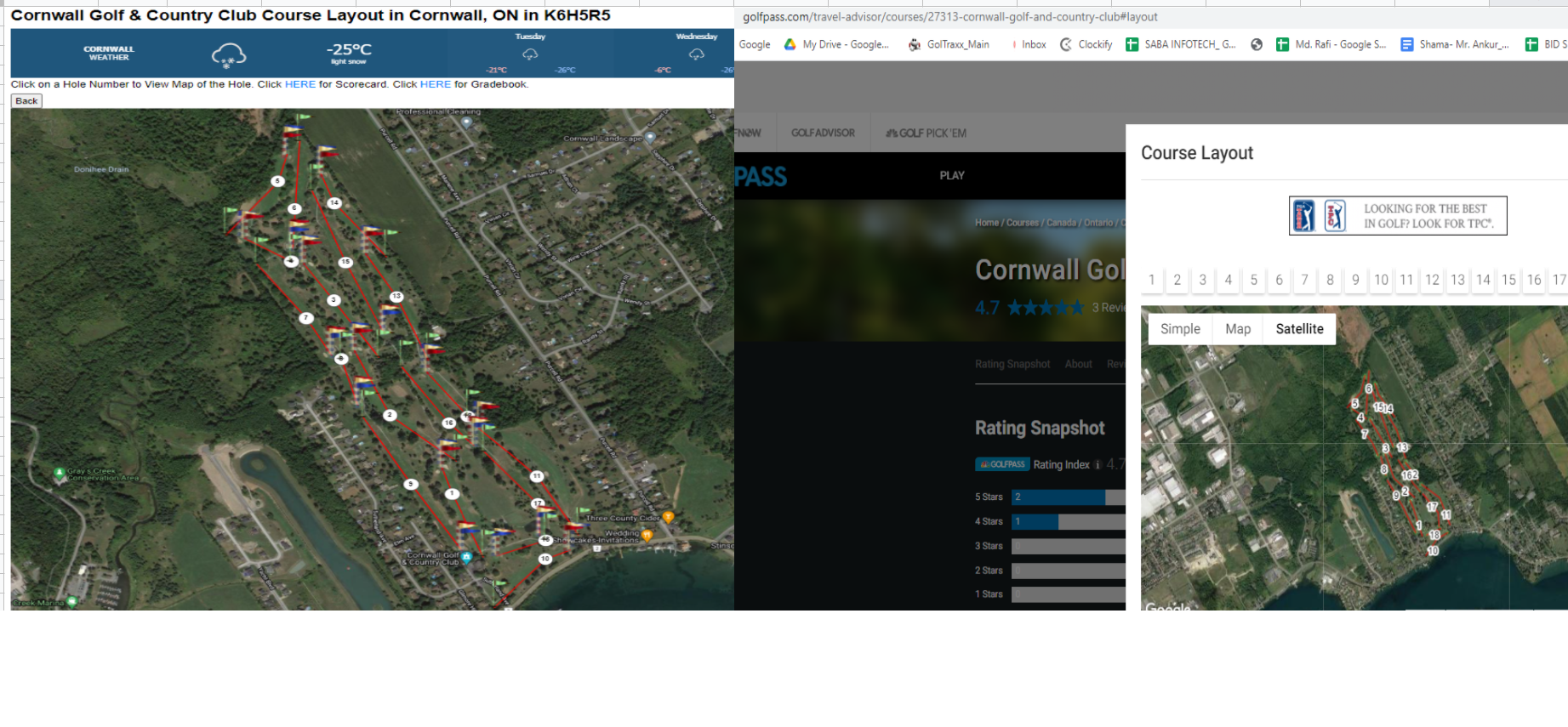Open the Shama- Mr. Ankur document bookmark
The width and height of the screenshot is (1568, 727).
[1455, 44]
